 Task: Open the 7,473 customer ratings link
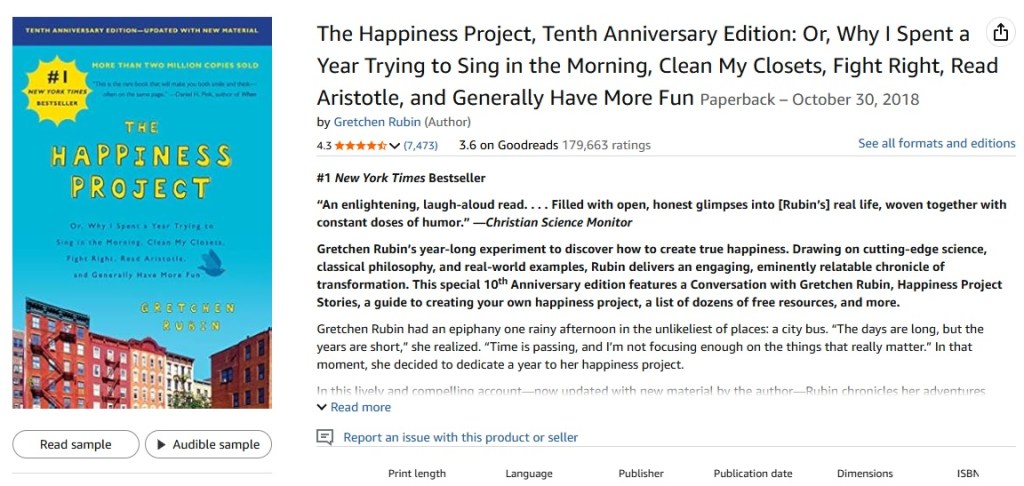(x=421, y=145)
